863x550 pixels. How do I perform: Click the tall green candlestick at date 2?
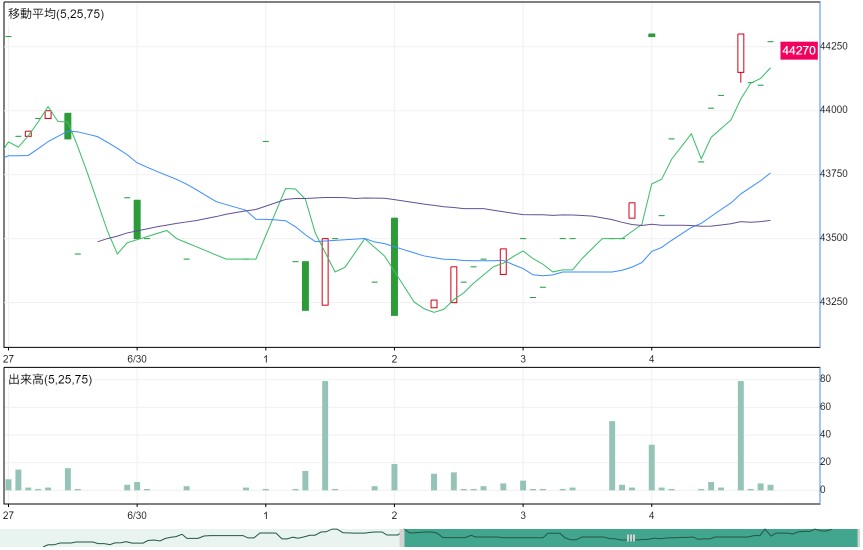pyautogui.click(x=395, y=267)
